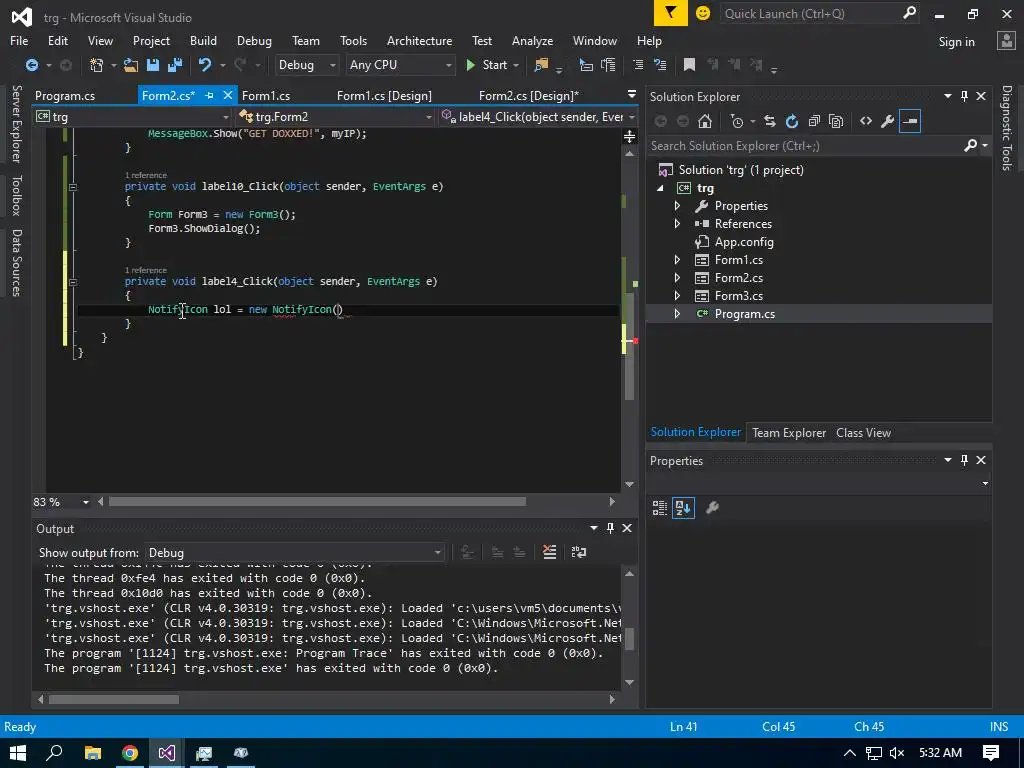
Task: Toggle auto hide pin on Solution Explorer panel
Action: click(x=965, y=96)
